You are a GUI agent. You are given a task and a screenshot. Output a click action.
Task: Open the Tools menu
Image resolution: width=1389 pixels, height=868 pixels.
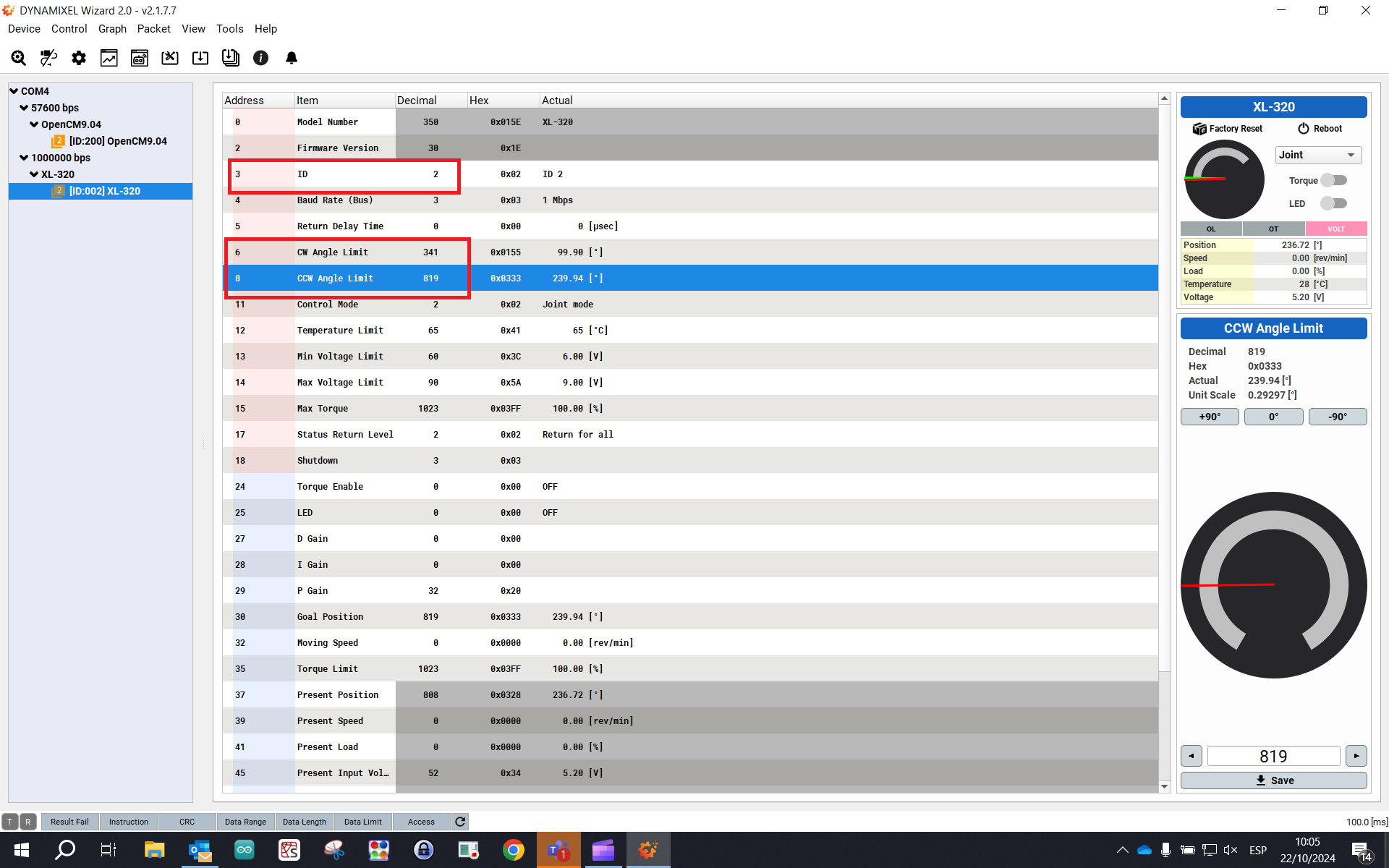pos(229,29)
